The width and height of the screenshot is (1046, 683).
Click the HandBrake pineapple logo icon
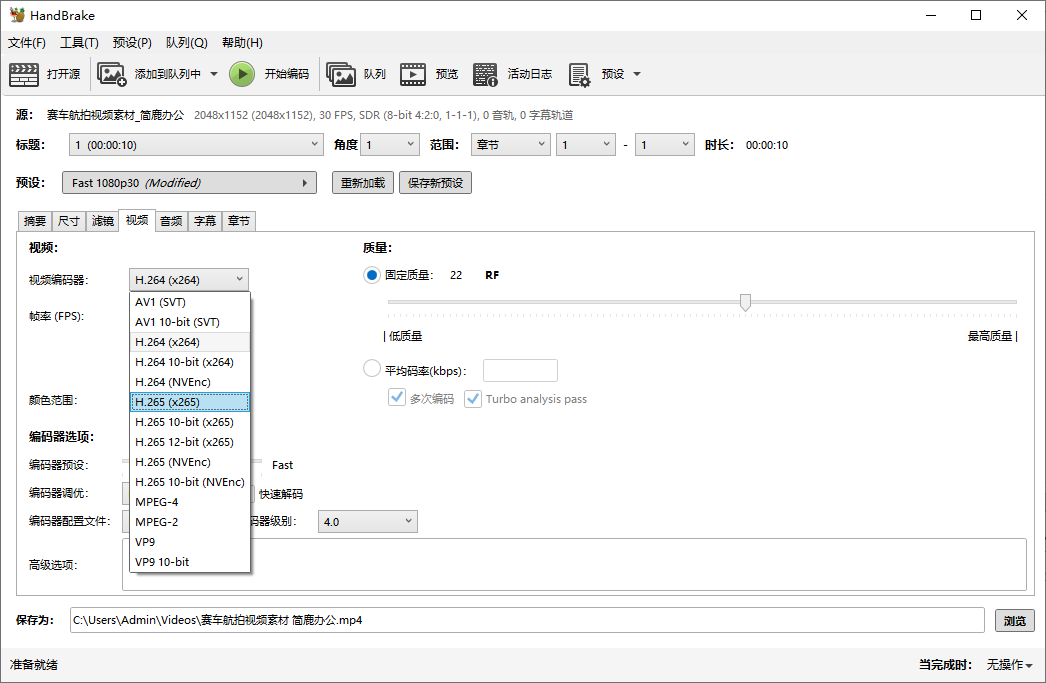(x=17, y=15)
